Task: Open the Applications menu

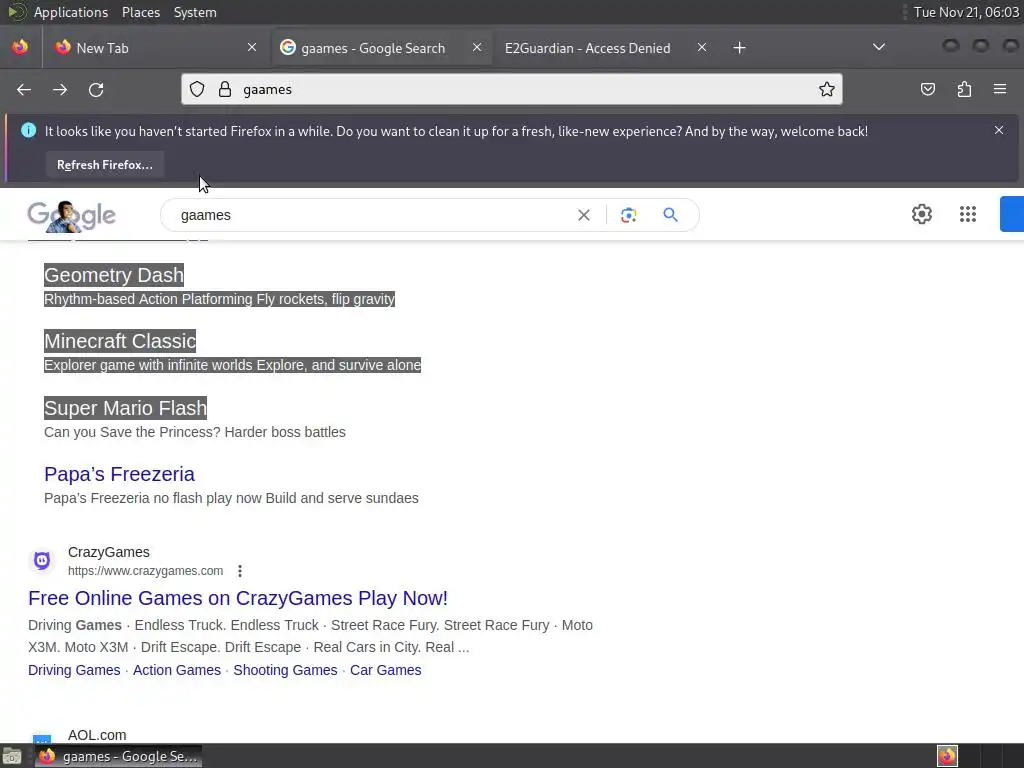Action: click(x=71, y=12)
